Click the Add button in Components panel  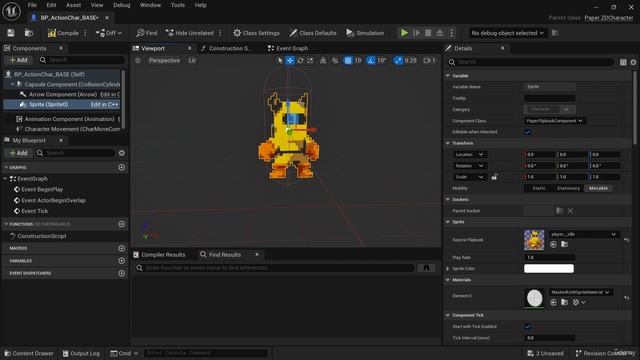pyautogui.click(x=18, y=60)
